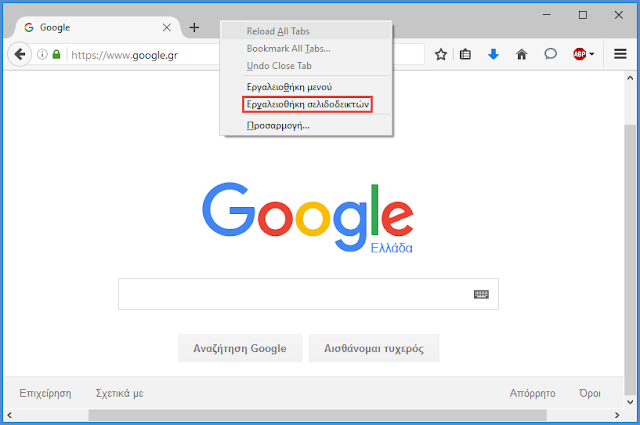Click vertical scrollbar up arrow
Image resolution: width=640 pixels, height=425 pixels.
(630, 78)
